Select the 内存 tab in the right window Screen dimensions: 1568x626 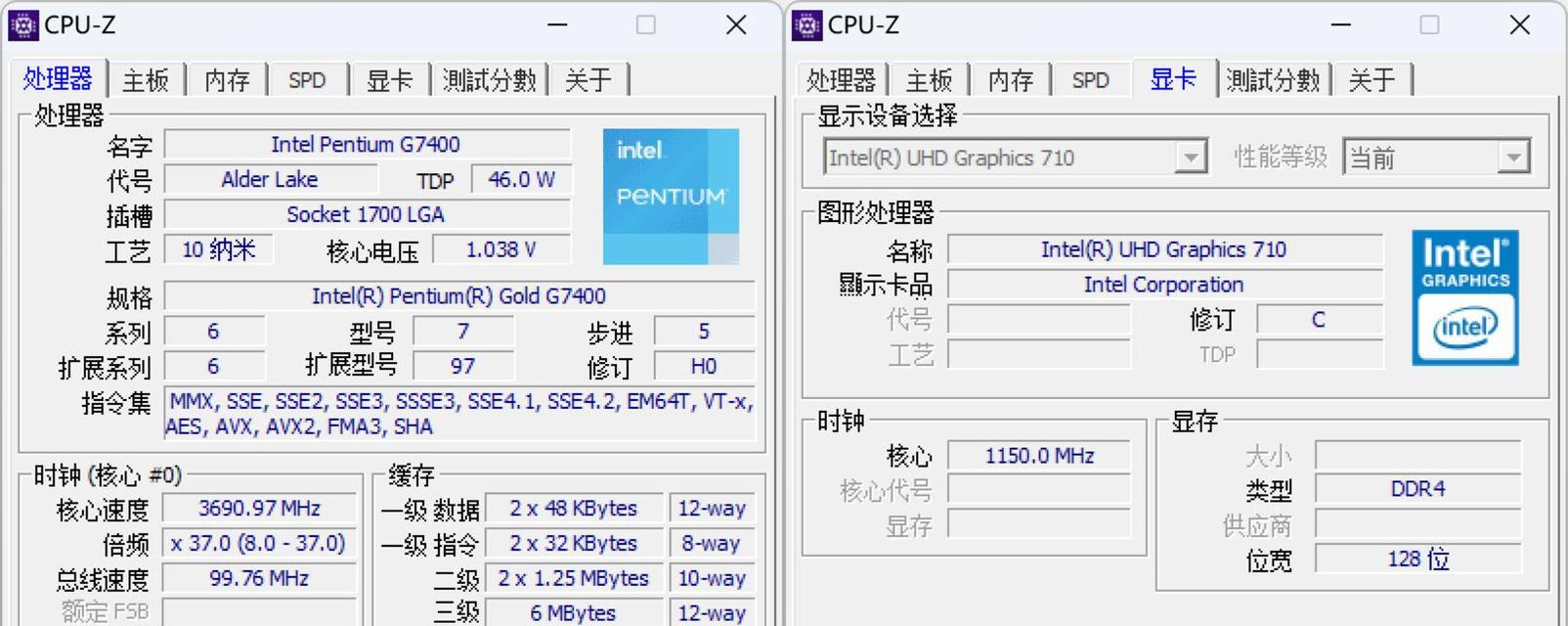(x=1010, y=80)
